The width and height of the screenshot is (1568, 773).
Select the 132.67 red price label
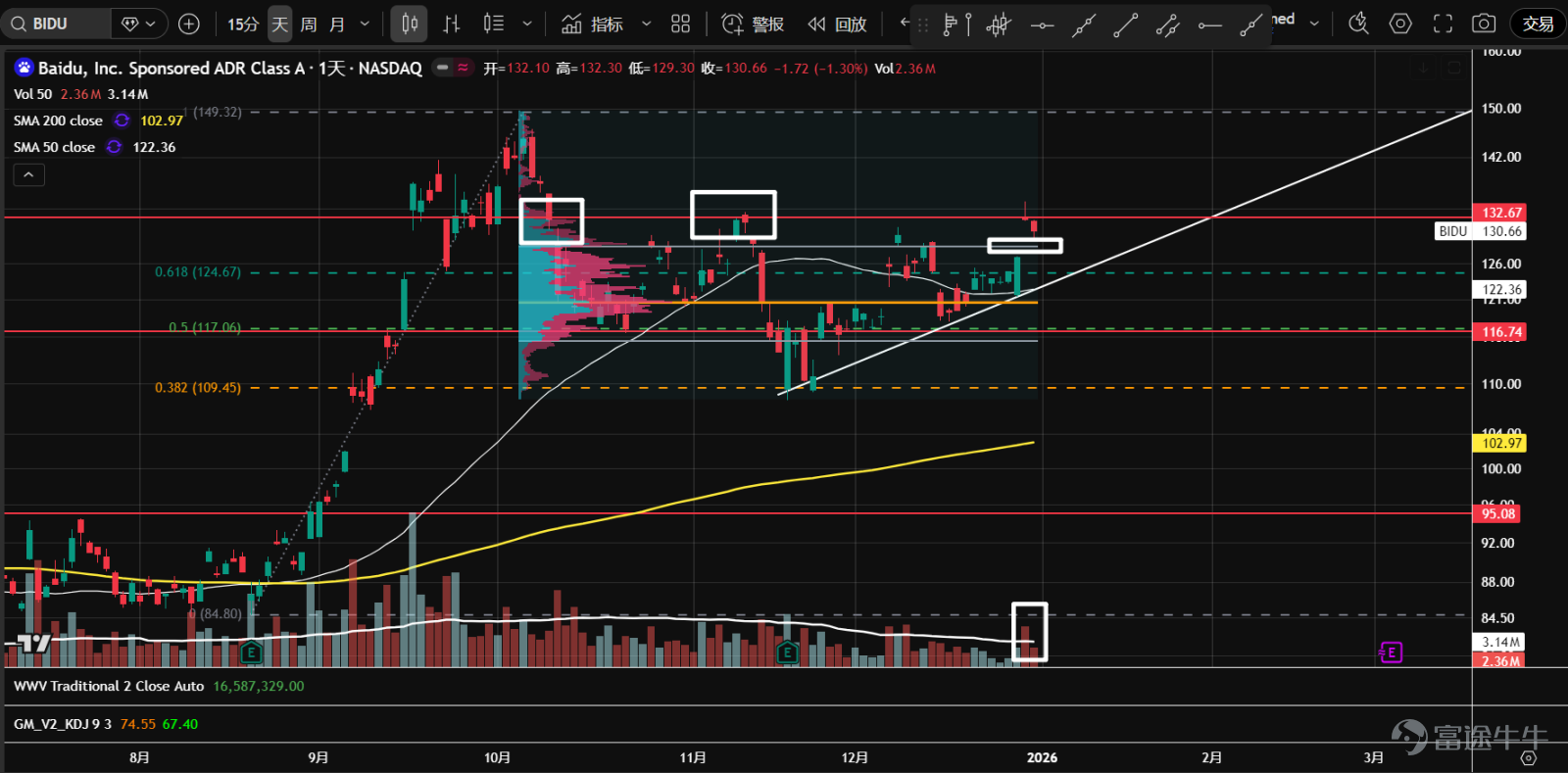[1501, 213]
